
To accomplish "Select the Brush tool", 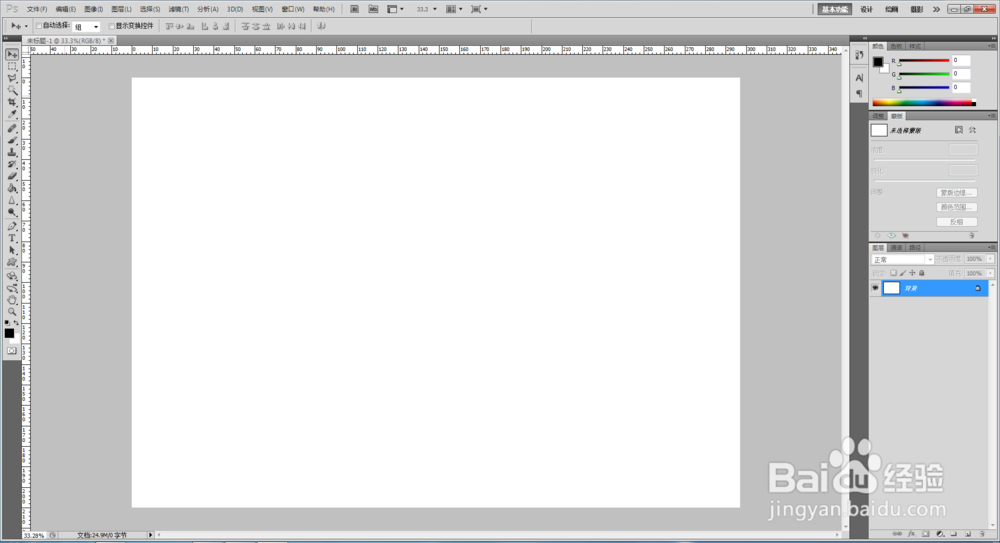I will [x=11, y=140].
